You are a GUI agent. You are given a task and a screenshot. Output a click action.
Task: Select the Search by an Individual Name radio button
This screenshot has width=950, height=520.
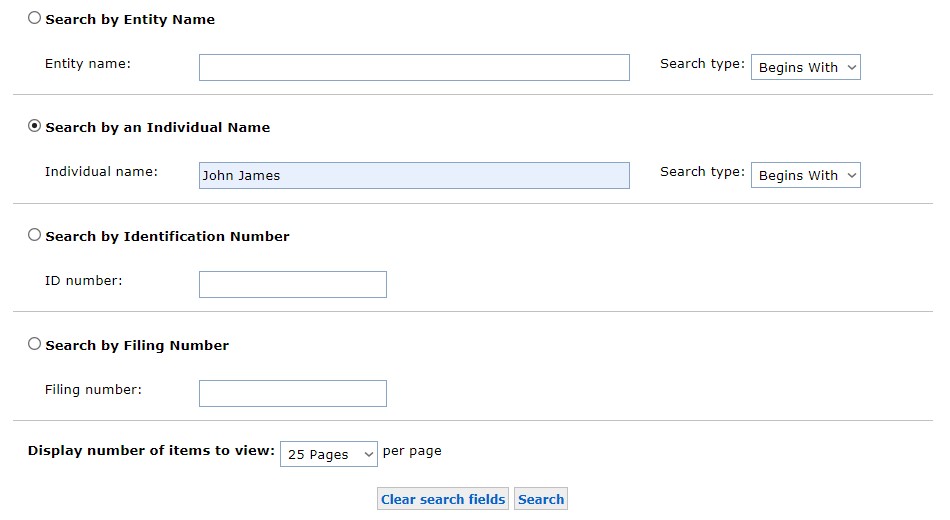(35, 126)
